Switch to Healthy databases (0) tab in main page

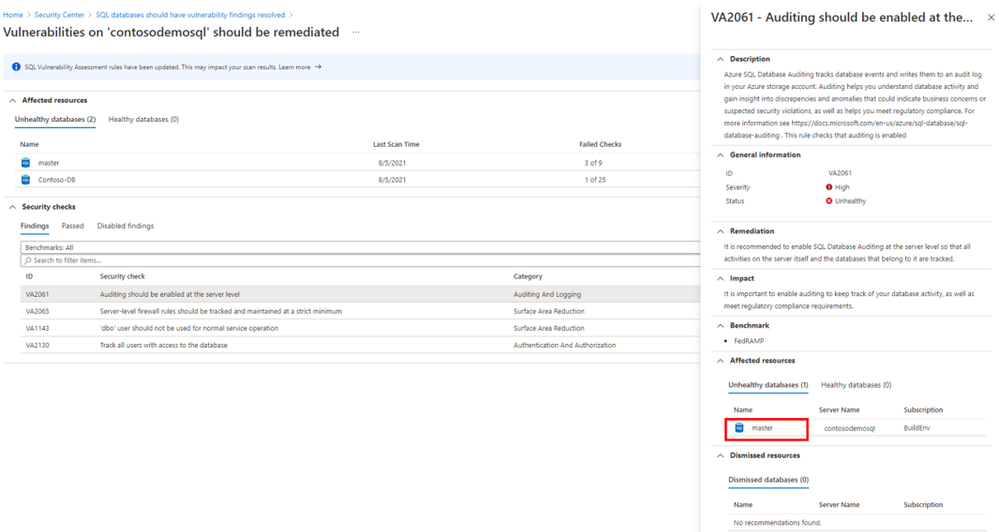(x=143, y=120)
